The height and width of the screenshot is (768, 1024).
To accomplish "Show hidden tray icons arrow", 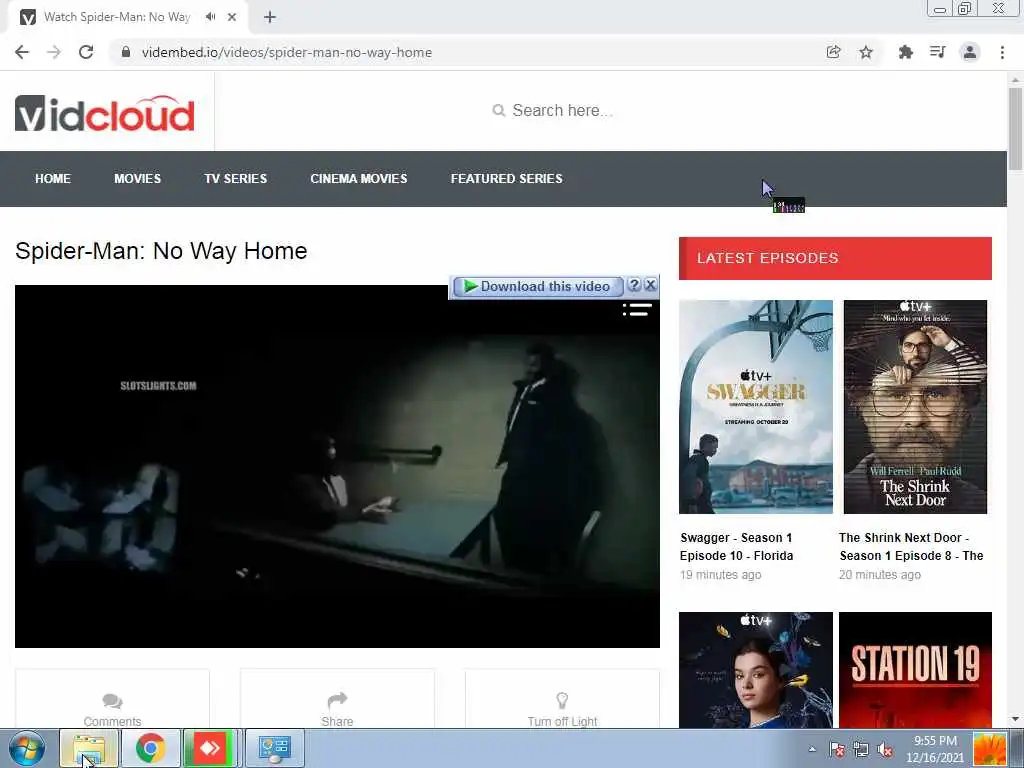I will pyautogui.click(x=812, y=749).
